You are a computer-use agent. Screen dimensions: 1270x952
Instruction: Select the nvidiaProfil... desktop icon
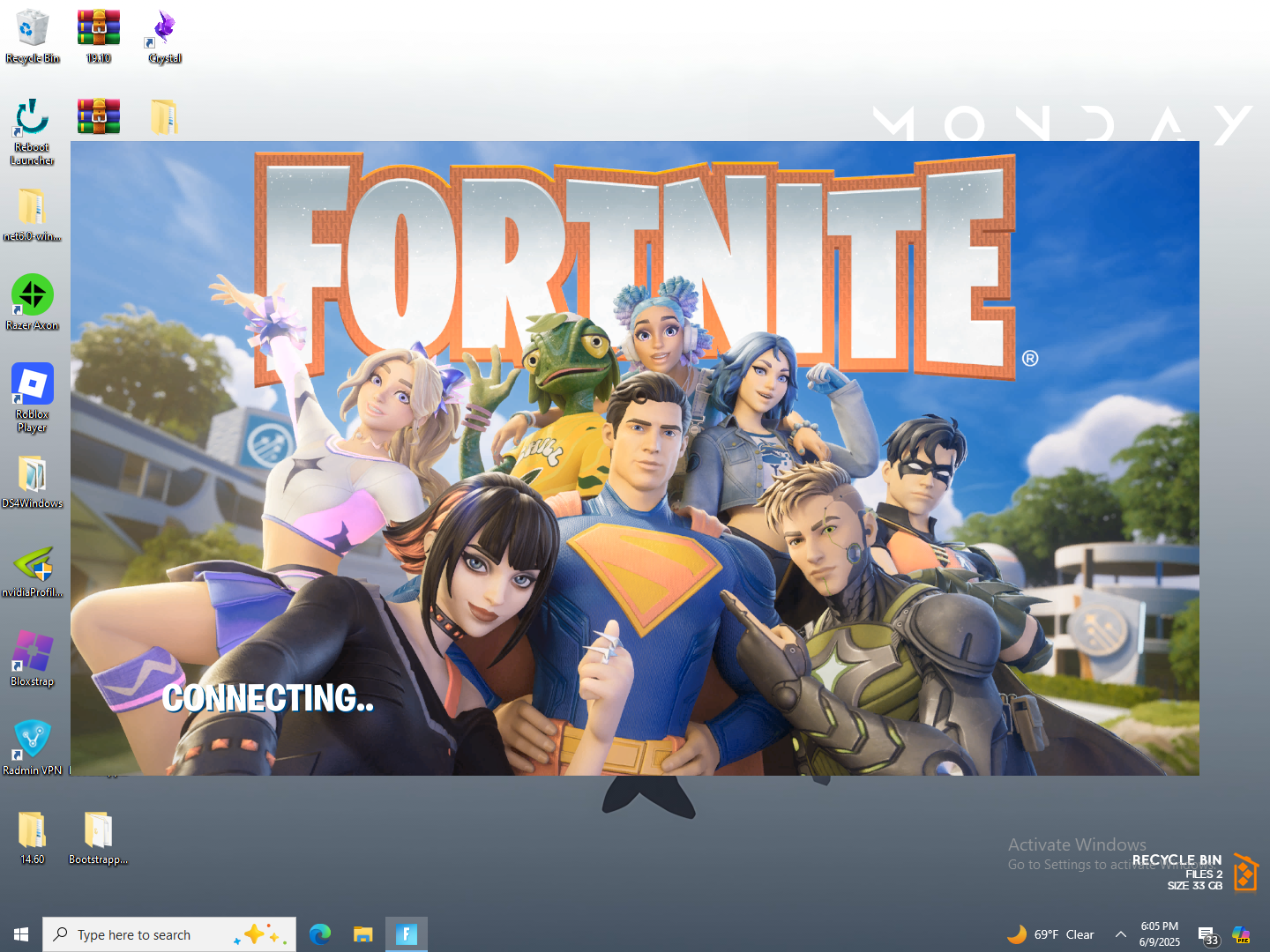point(33,571)
